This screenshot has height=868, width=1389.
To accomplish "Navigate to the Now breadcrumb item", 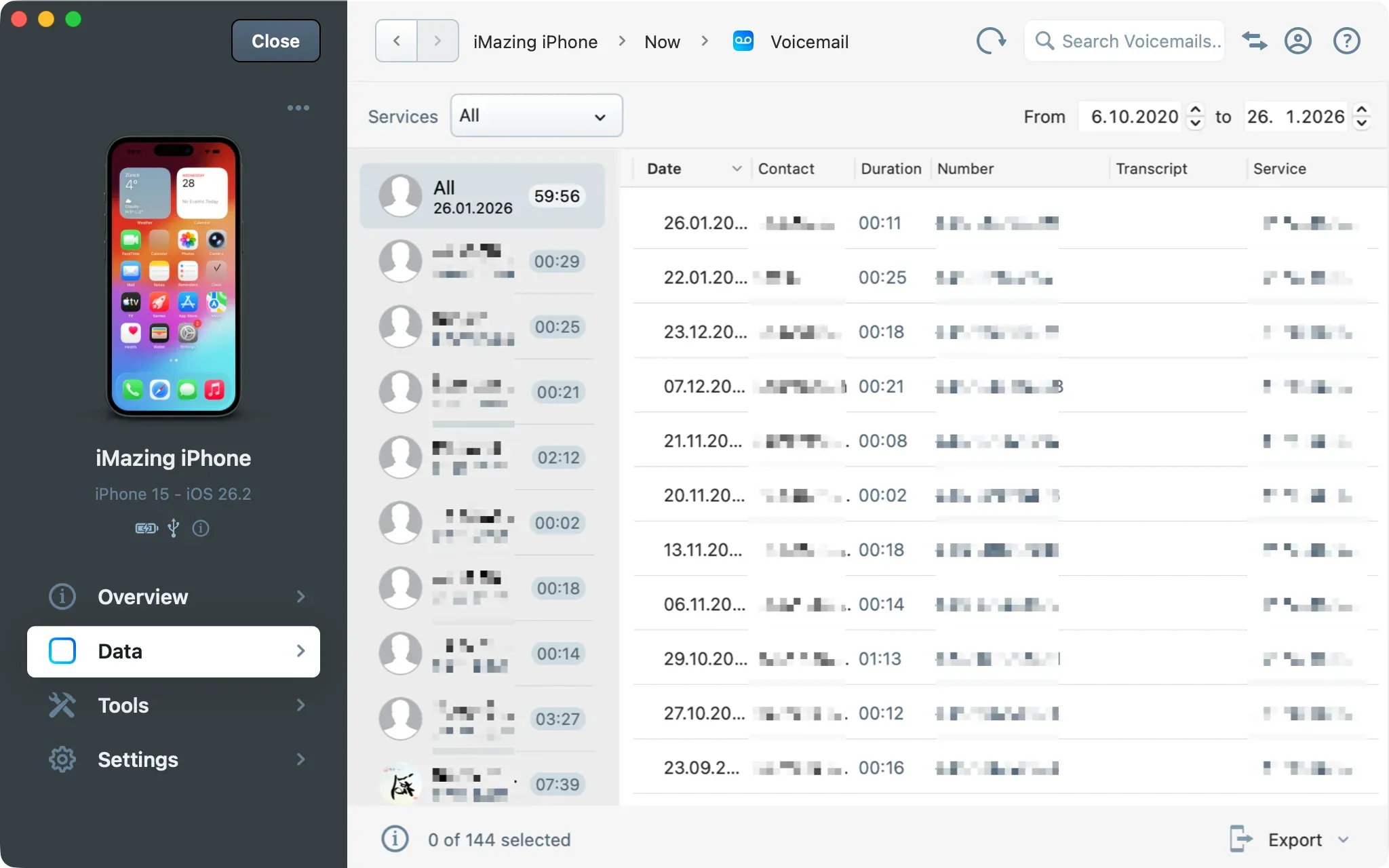I will 661,41.
